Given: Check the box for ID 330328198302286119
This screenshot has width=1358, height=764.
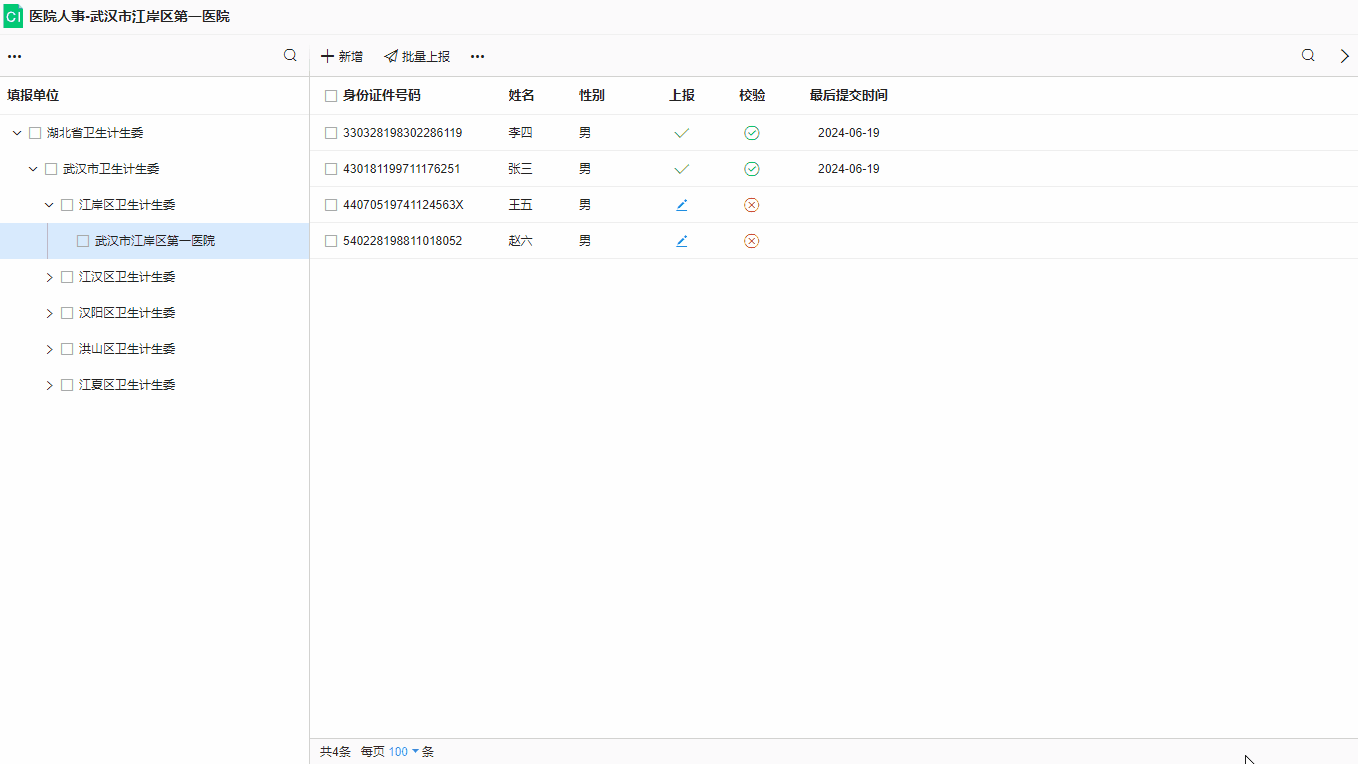Looking at the screenshot, I should click(331, 133).
